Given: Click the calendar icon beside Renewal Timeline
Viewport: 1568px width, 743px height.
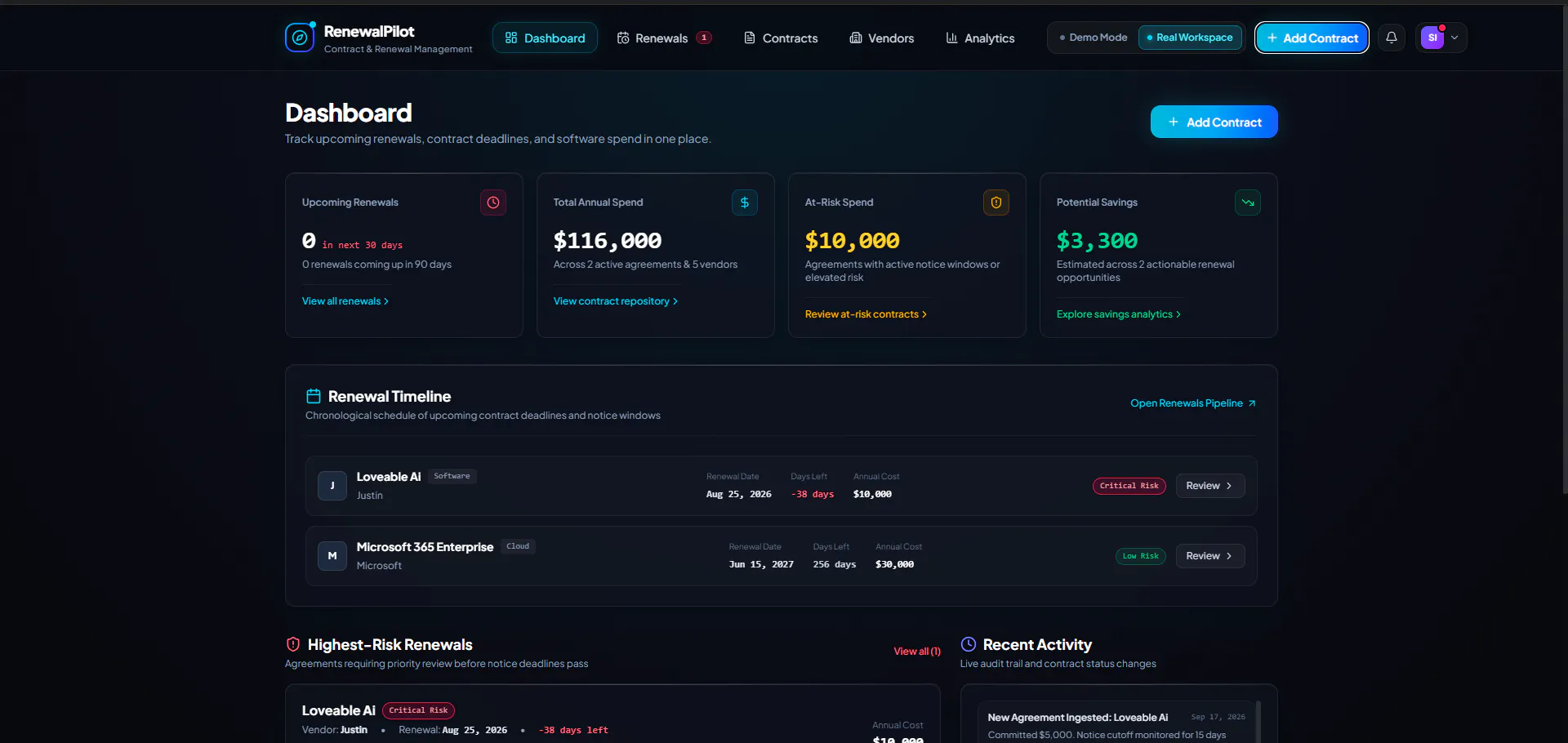Looking at the screenshot, I should pos(314,396).
